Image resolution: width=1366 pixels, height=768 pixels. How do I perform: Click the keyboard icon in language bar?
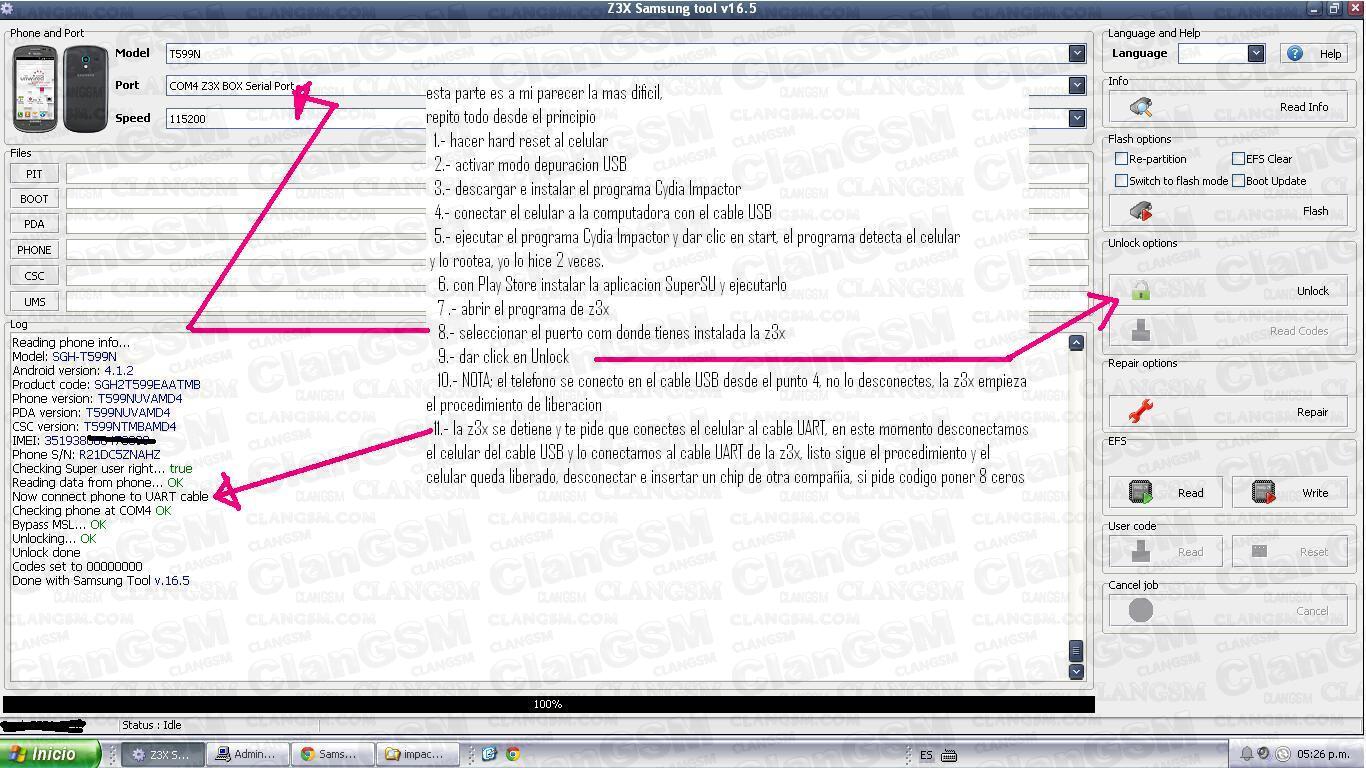[x=949, y=755]
